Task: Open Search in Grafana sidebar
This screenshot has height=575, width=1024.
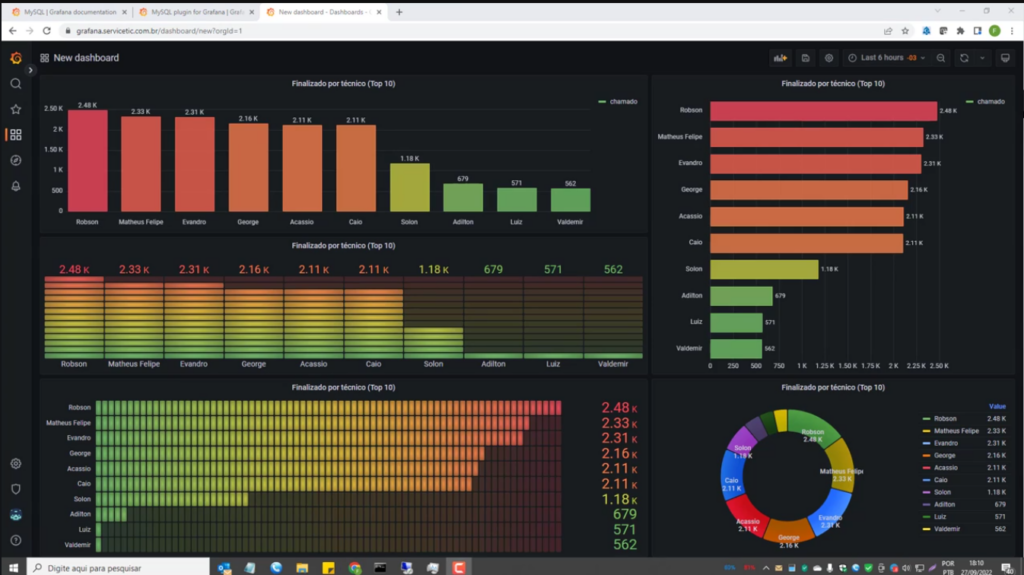Action: pyautogui.click(x=15, y=84)
